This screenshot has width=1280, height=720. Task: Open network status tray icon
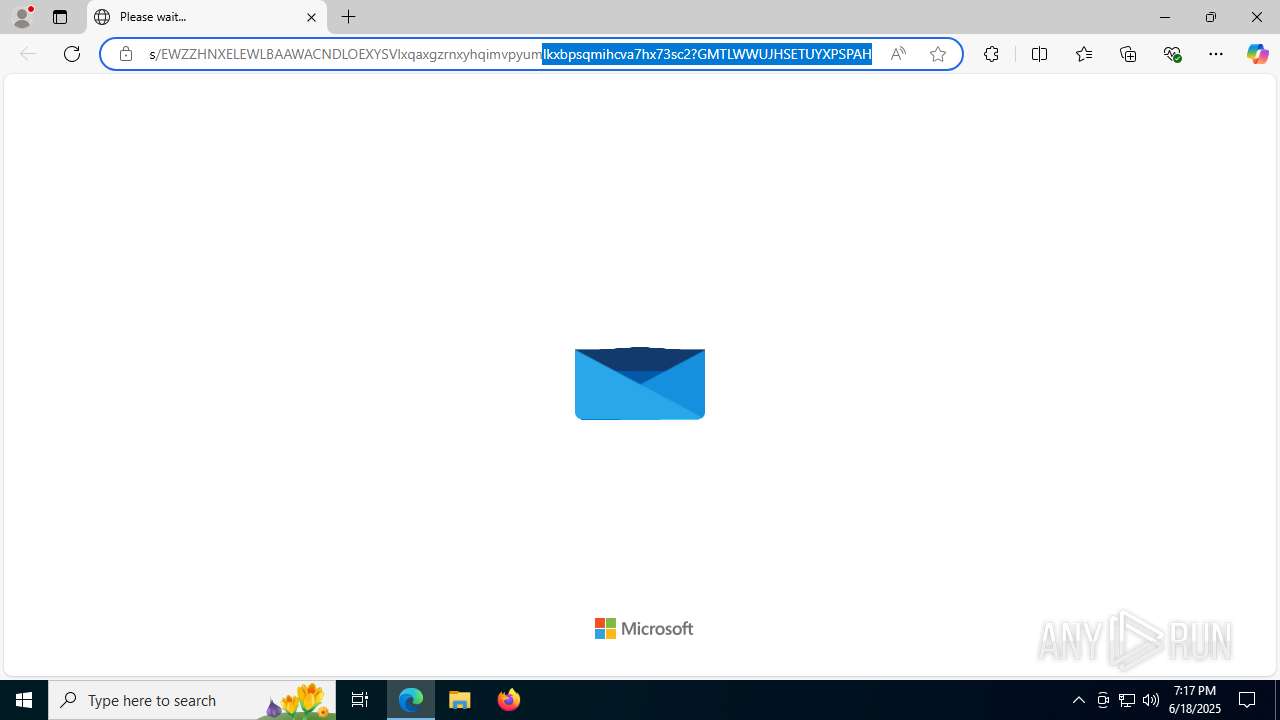coord(1127,700)
